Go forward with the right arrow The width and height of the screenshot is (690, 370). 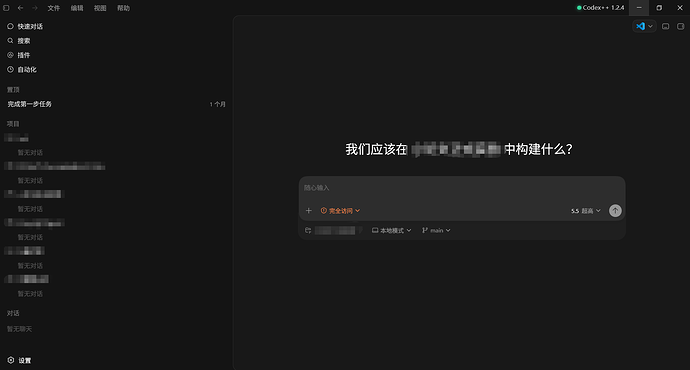[35, 8]
